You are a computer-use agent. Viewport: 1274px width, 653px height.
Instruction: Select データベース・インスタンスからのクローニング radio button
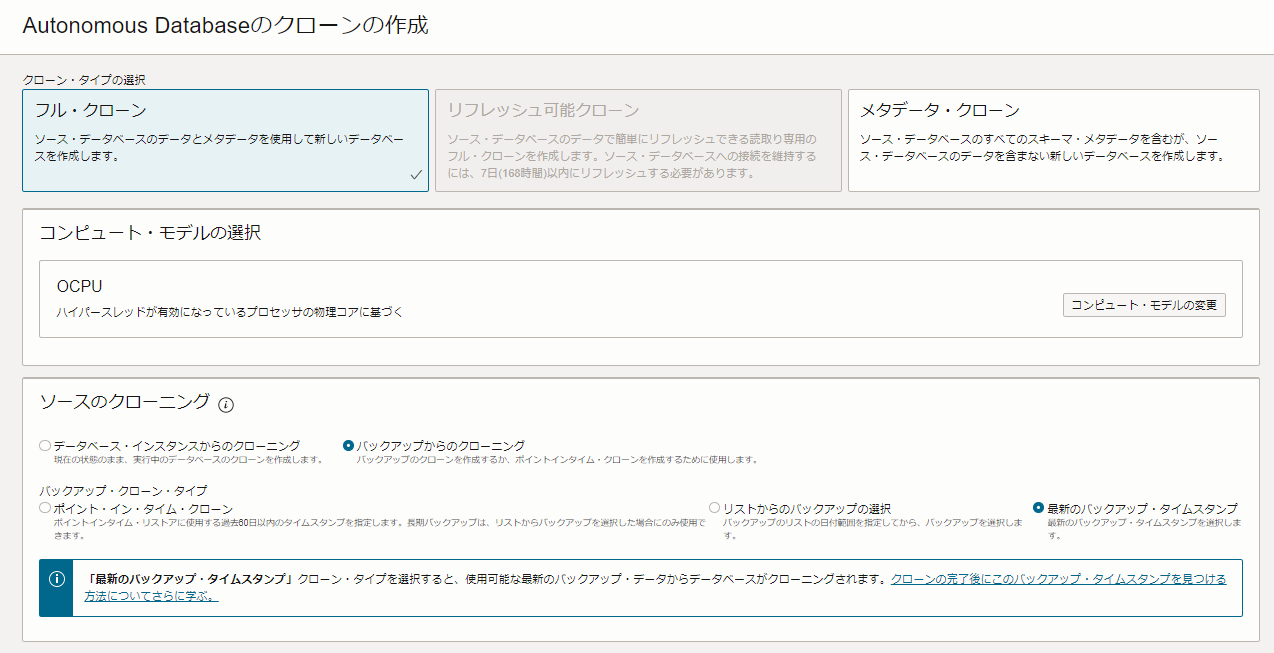pyautogui.click(x=45, y=445)
